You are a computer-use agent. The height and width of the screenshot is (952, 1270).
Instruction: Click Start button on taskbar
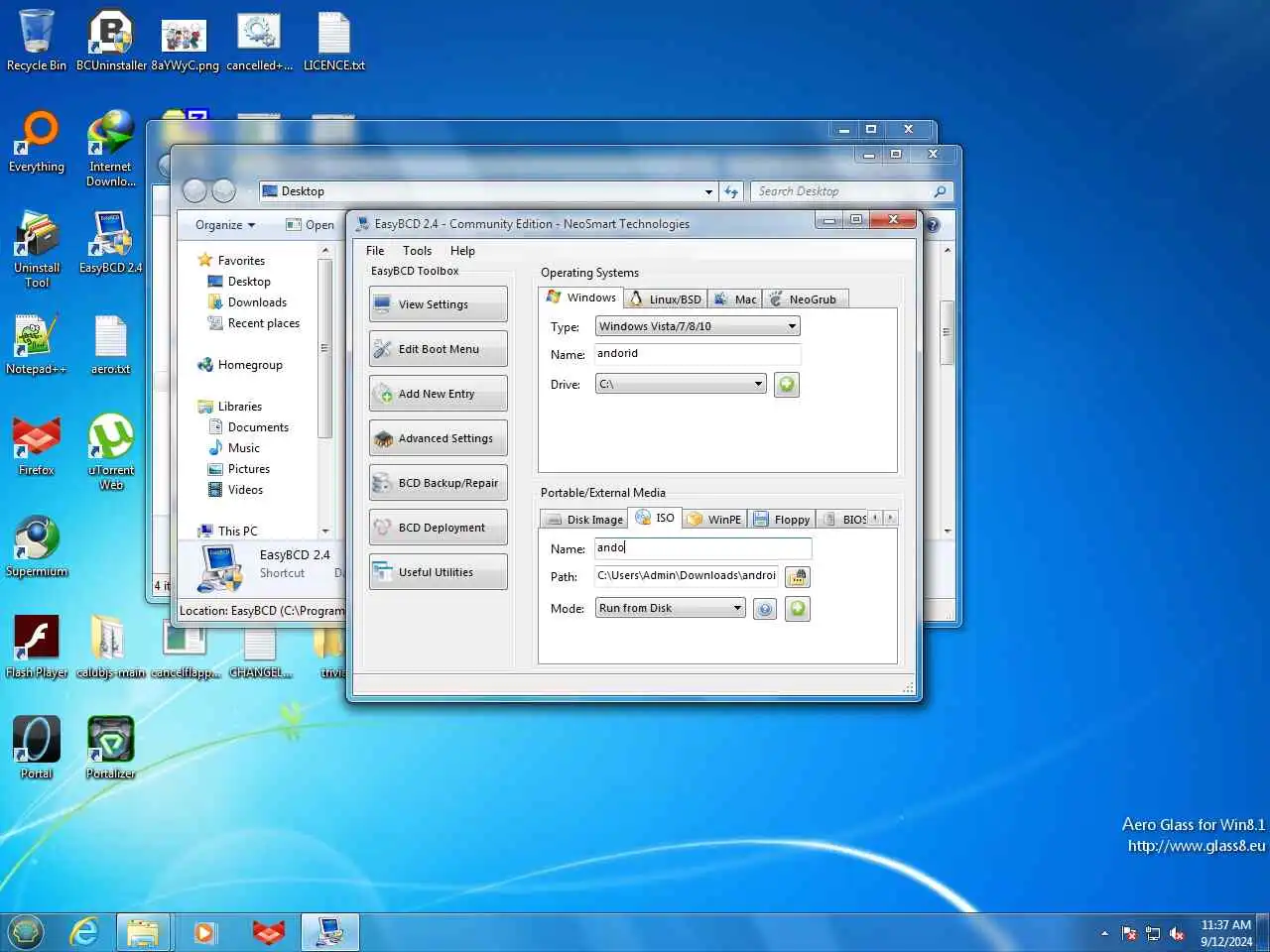point(27,932)
